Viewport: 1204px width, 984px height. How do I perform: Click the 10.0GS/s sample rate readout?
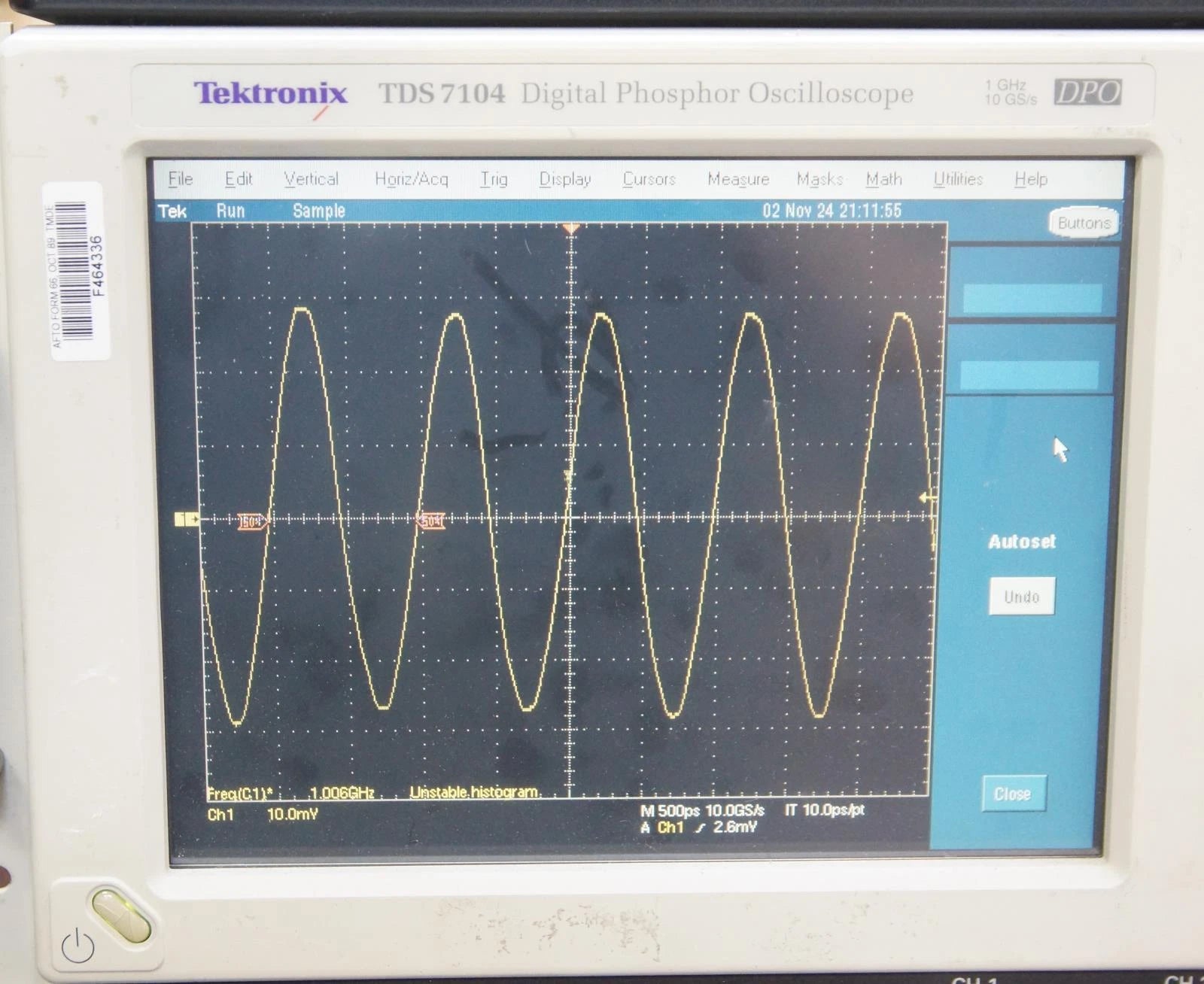[x=734, y=811]
